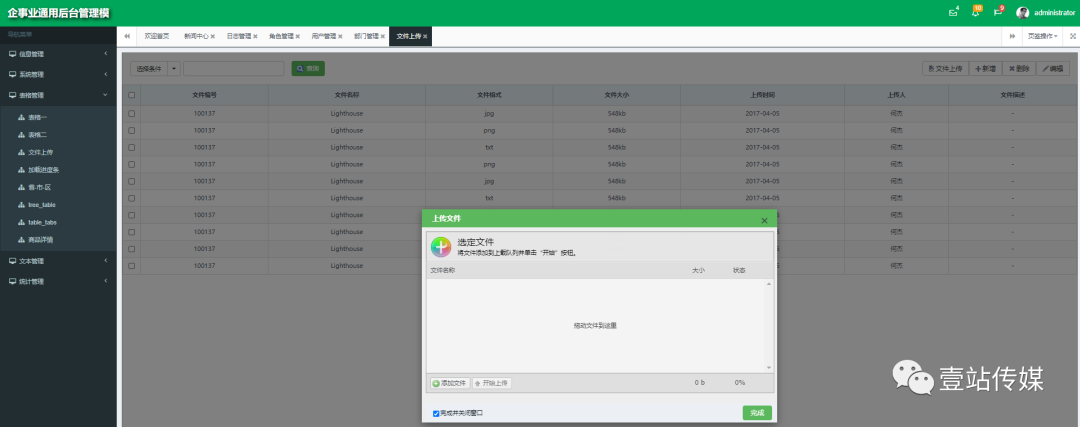1080x427 pixels.
Task: Close the 部门管理 tab with its x
Action: click(383, 36)
